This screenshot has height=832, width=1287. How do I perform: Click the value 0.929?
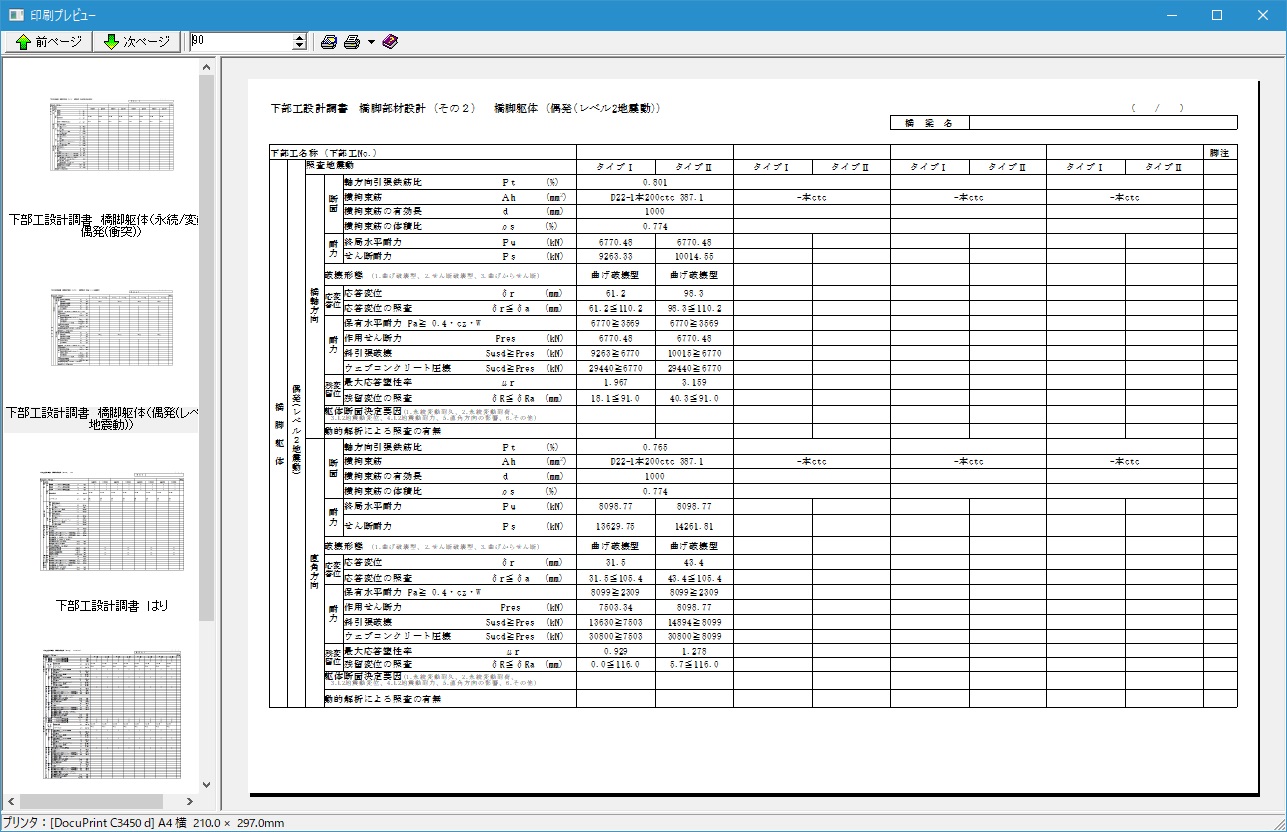tap(615, 651)
